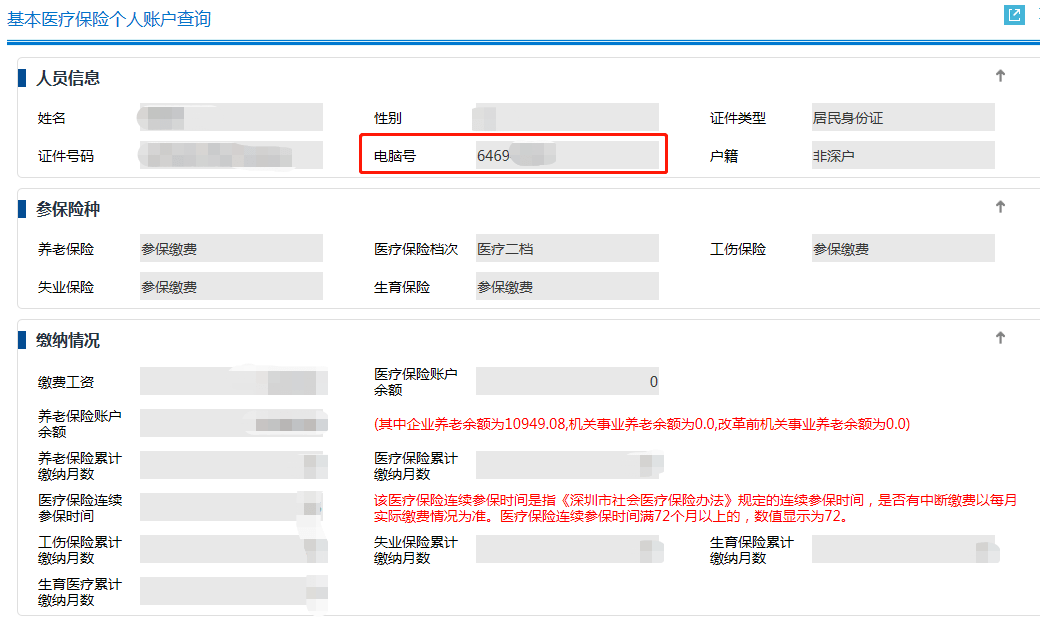The image size is (1040, 620).
Task: Click the up arrow above 证件类型 field
Action: pyautogui.click(x=1000, y=75)
